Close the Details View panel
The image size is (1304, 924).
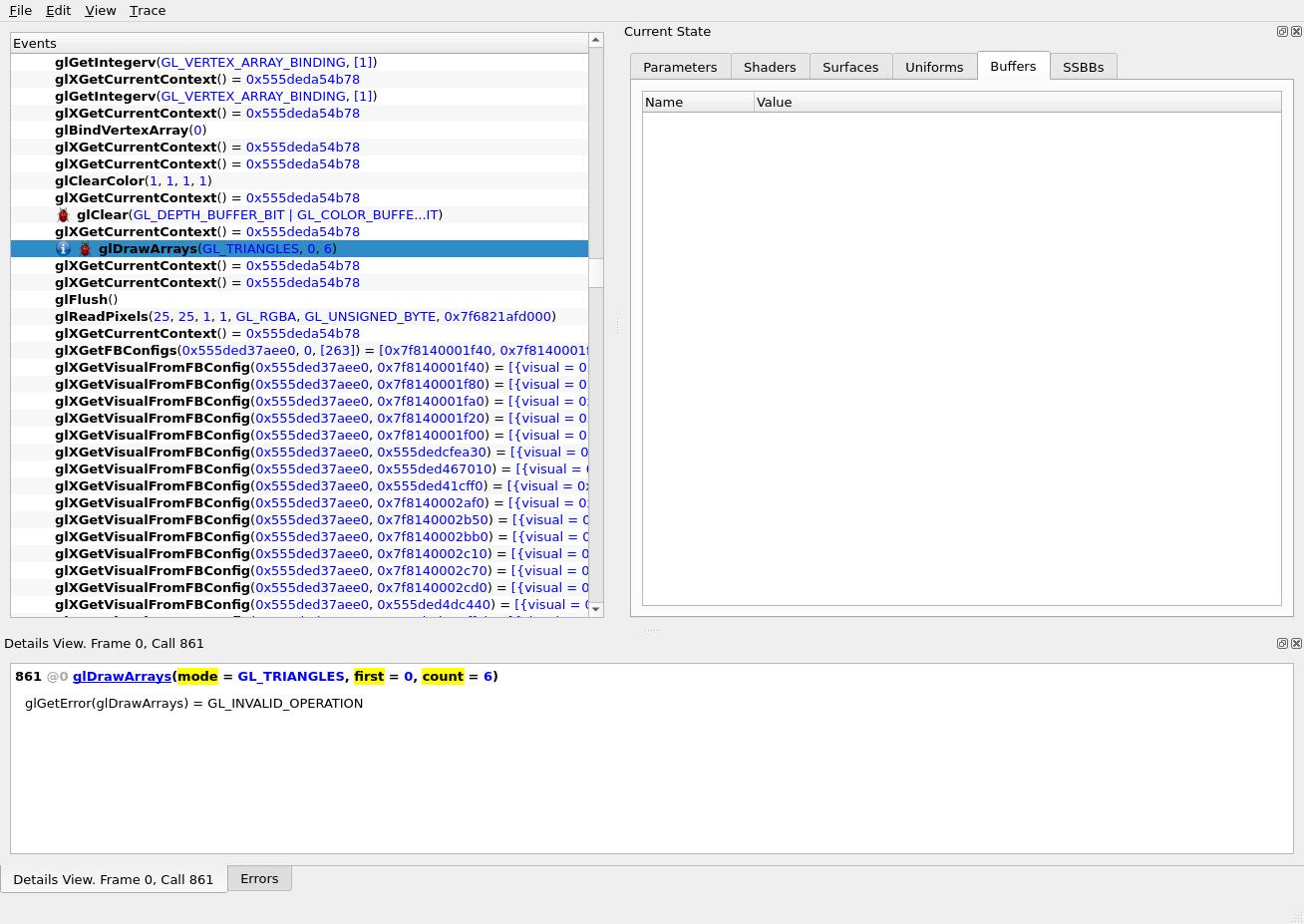[1296, 644]
